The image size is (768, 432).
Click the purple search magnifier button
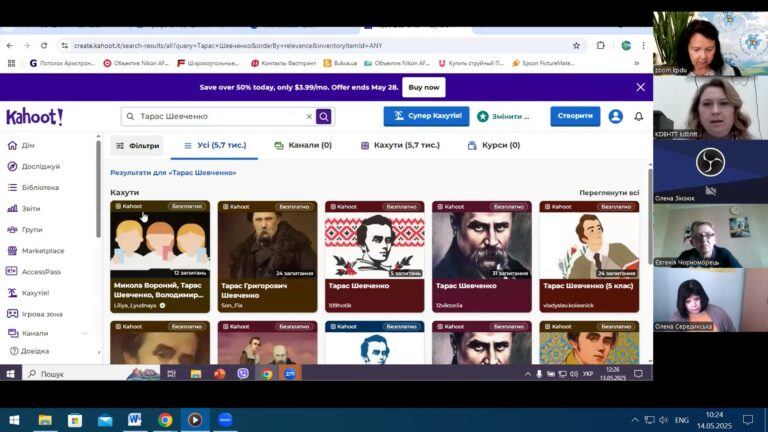click(x=323, y=117)
